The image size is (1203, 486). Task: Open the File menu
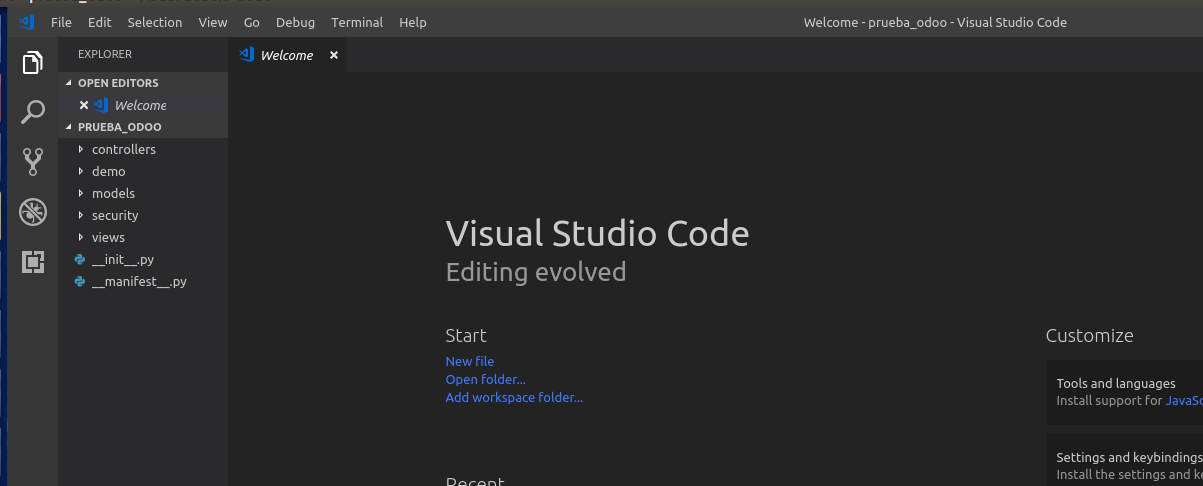(61, 22)
